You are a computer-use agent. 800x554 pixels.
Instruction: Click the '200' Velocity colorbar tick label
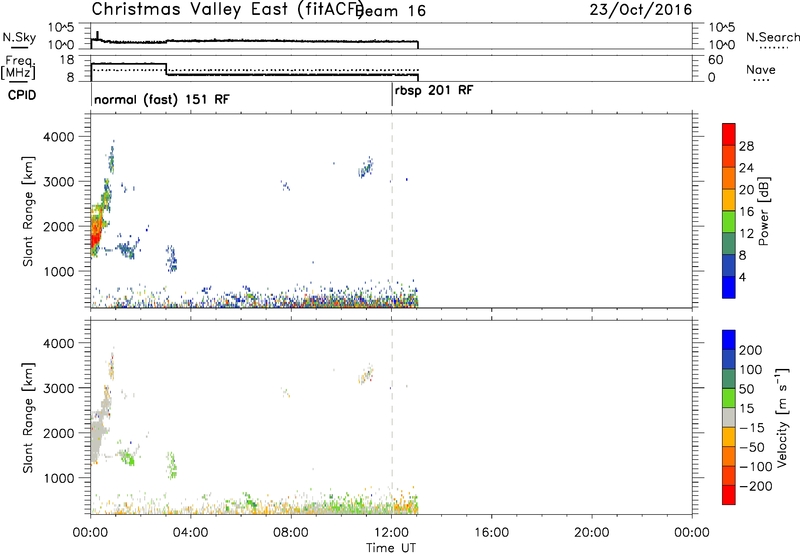point(751,350)
